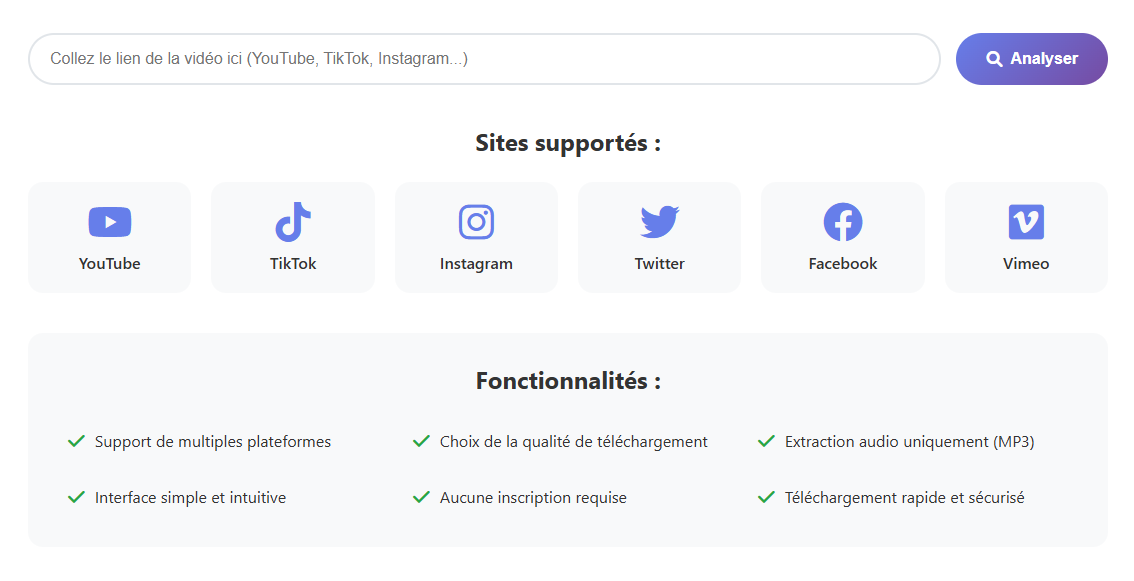This screenshot has width=1134, height=581.
Task: Select the TikTok music note icon
Action: pos(292,221)
